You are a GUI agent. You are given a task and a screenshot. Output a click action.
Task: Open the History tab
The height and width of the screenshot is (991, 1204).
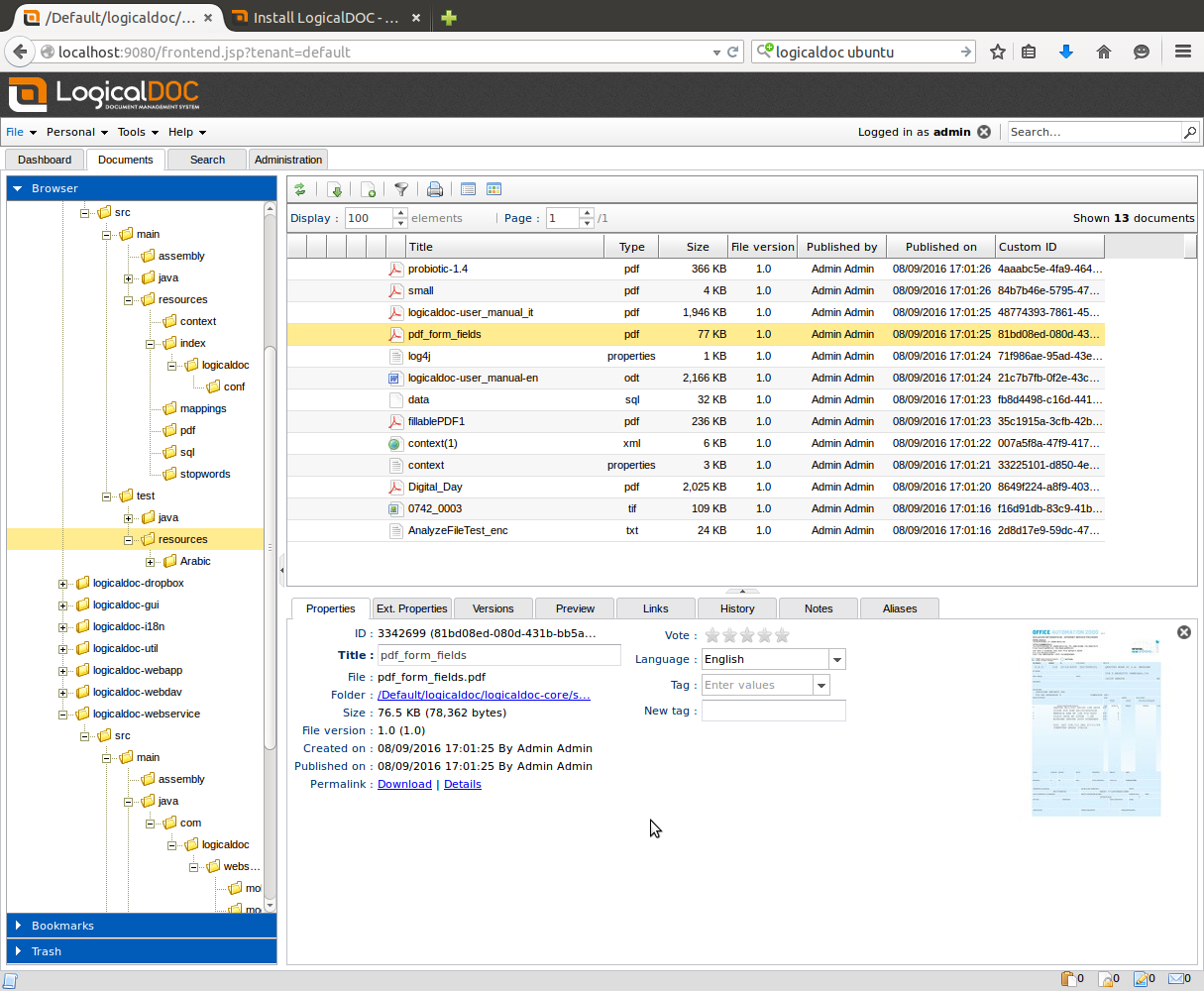(x=737, y=608)
